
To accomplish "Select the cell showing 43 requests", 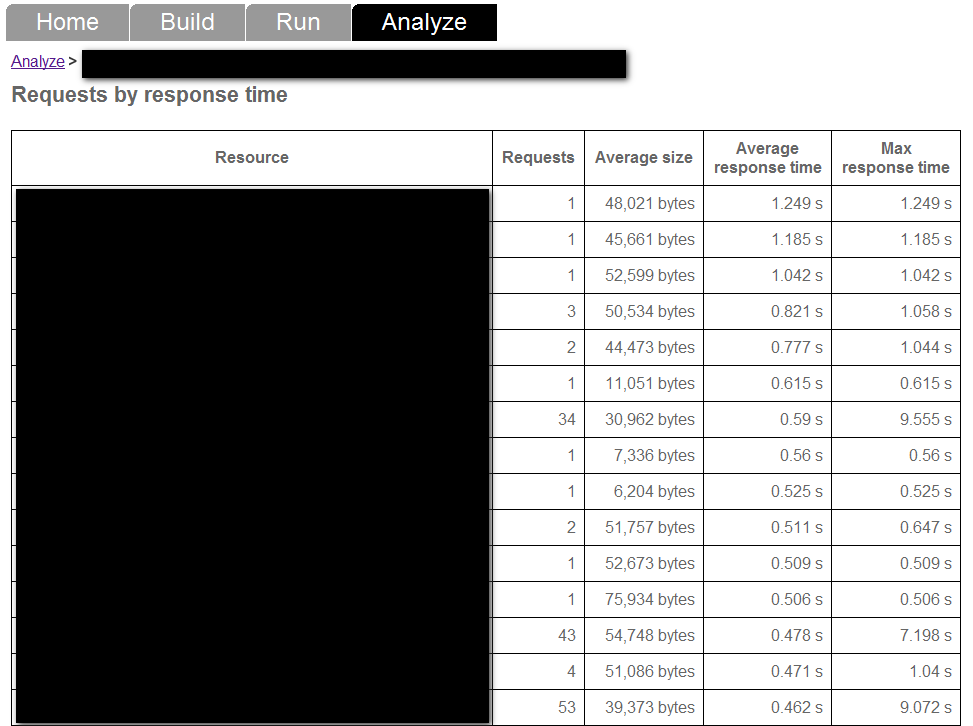I will tap(567, 636).
